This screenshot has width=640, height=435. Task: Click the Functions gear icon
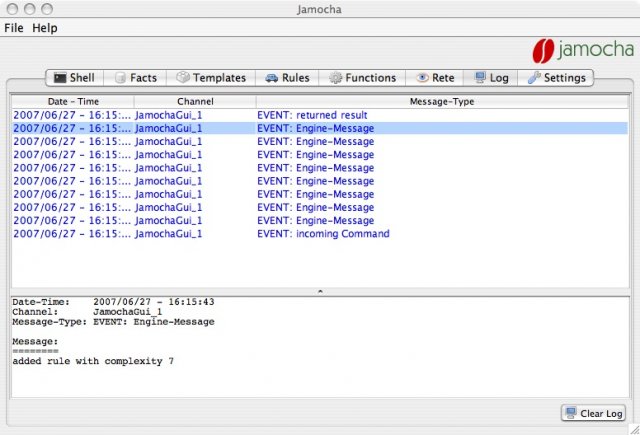tap(335, 78)
